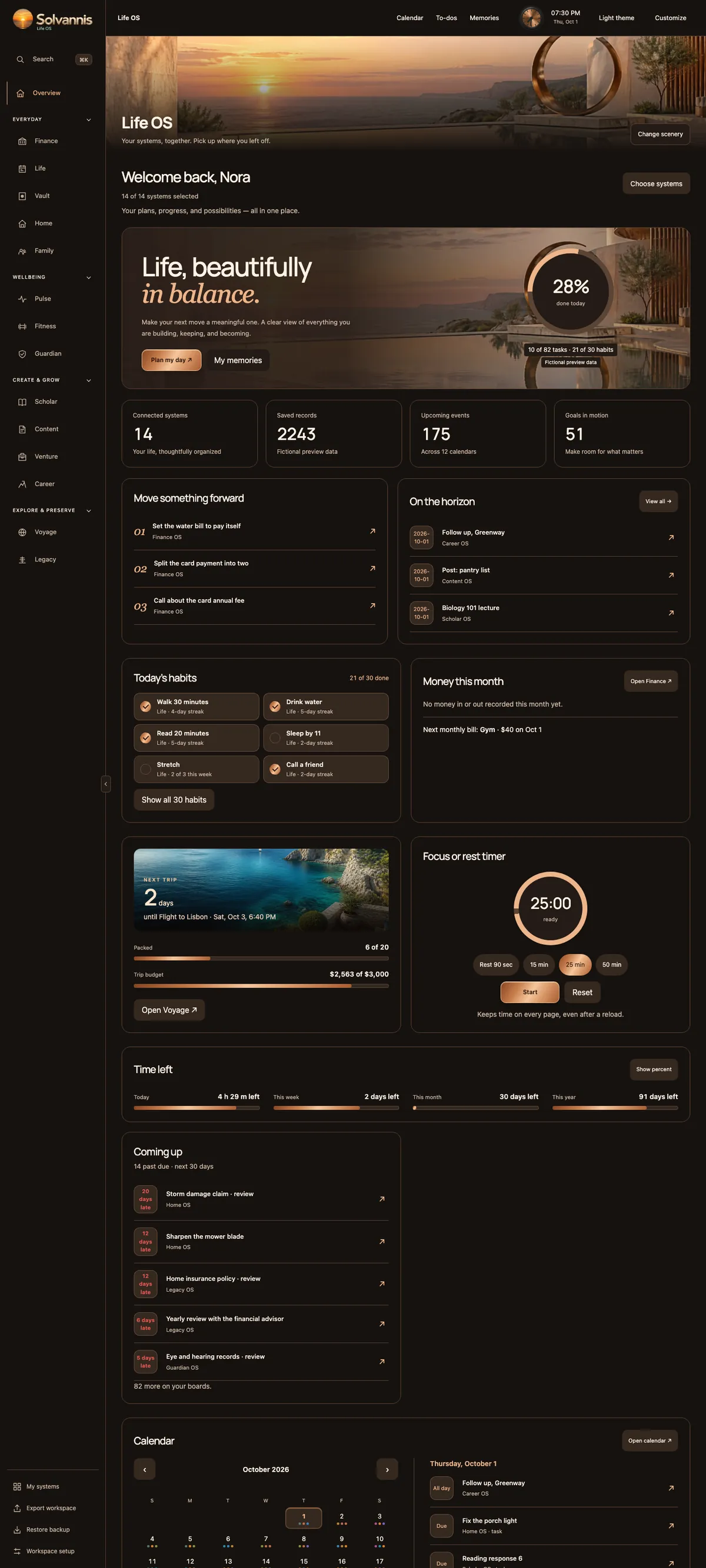Click the Choose systems button

(656, 184)
